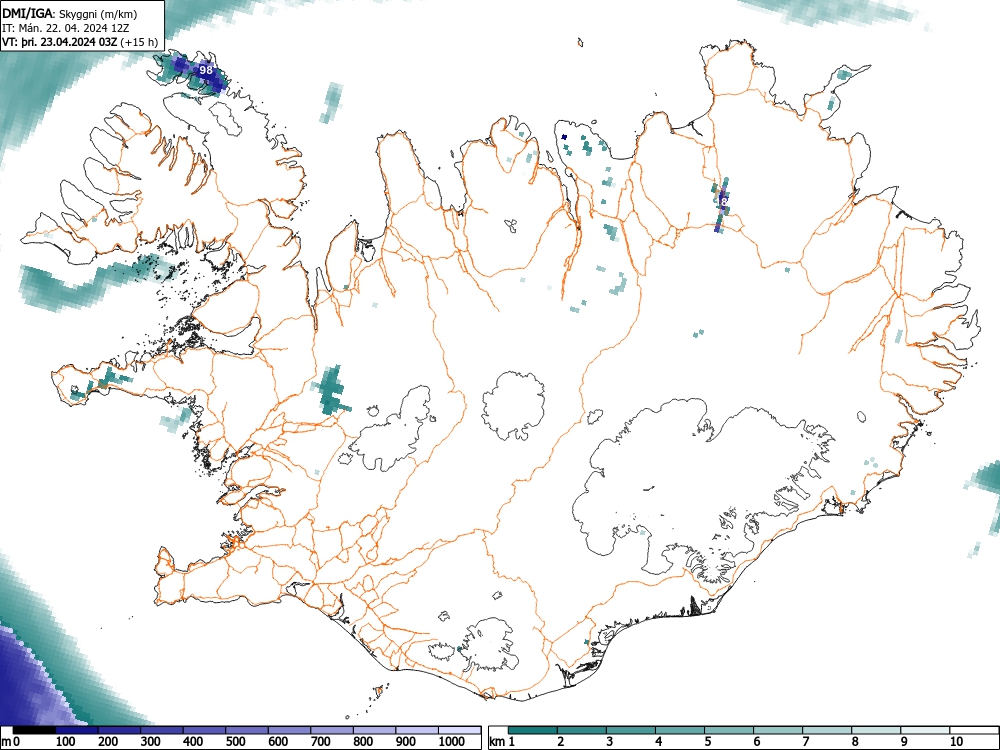Image resolution: width=1000 pixels, height=750 pixels.
Task: Pick the teal 5–6 km legend swatch
Action: [x=728, y=730]
